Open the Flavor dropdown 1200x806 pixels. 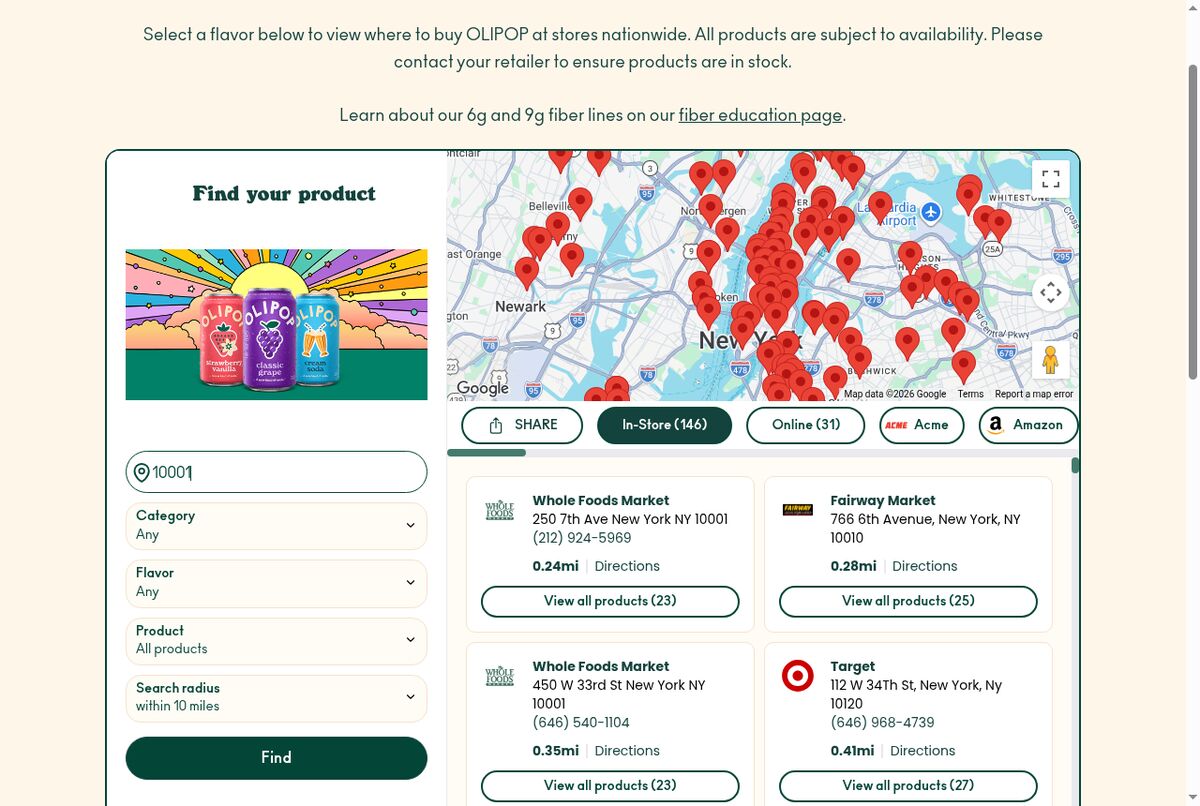pos(276,582)
